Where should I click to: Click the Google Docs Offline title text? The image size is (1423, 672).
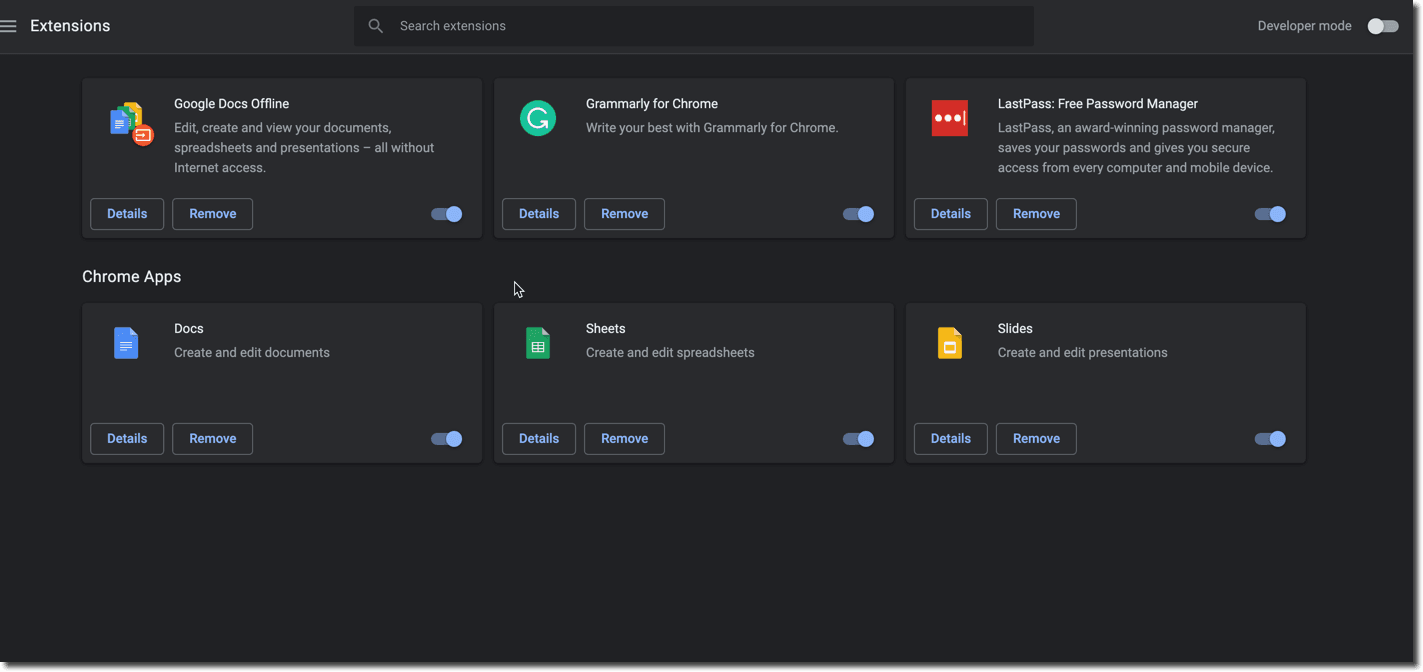tap(232, 104)
